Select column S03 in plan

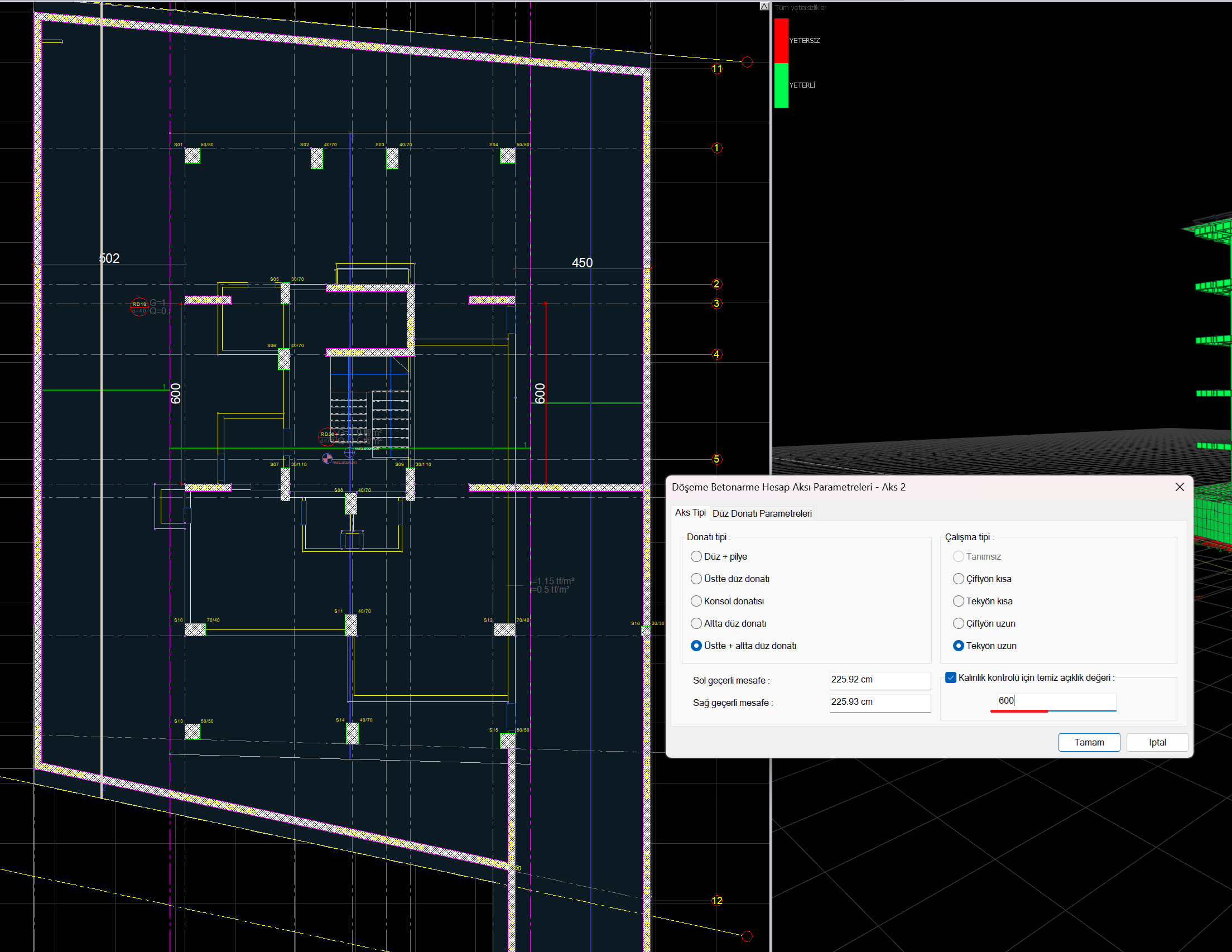[392, 158]
